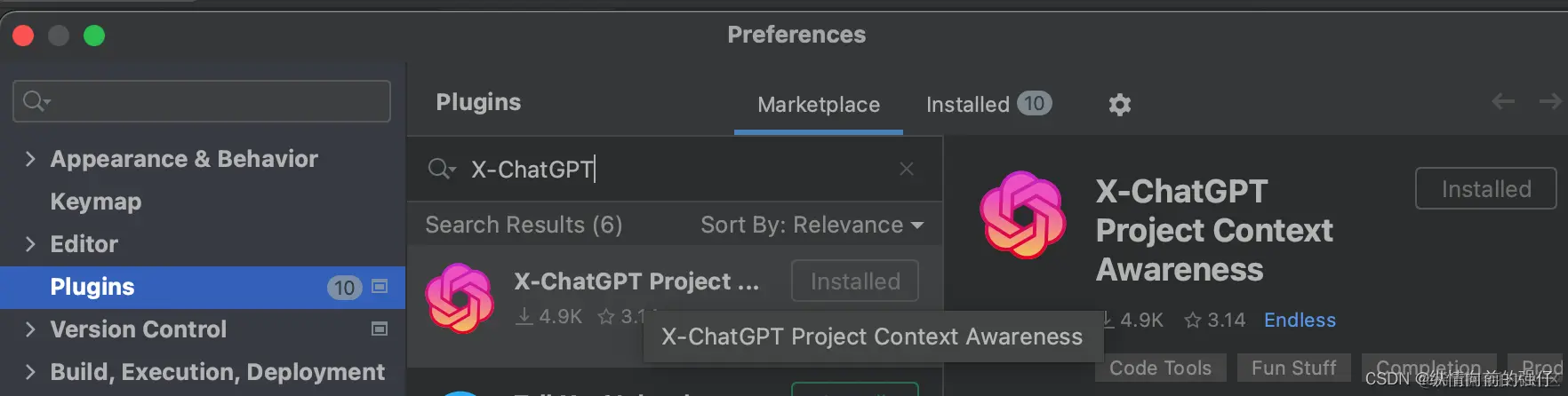Open the Sort By Relevance dropdown
Viewport: 1568px width, 396px height.
pos(812,226)
